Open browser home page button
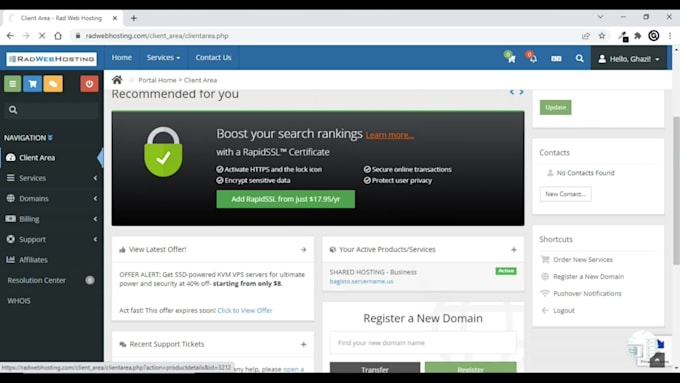The height and width of the screenshot is (383, 680). [x=58, y=36]
